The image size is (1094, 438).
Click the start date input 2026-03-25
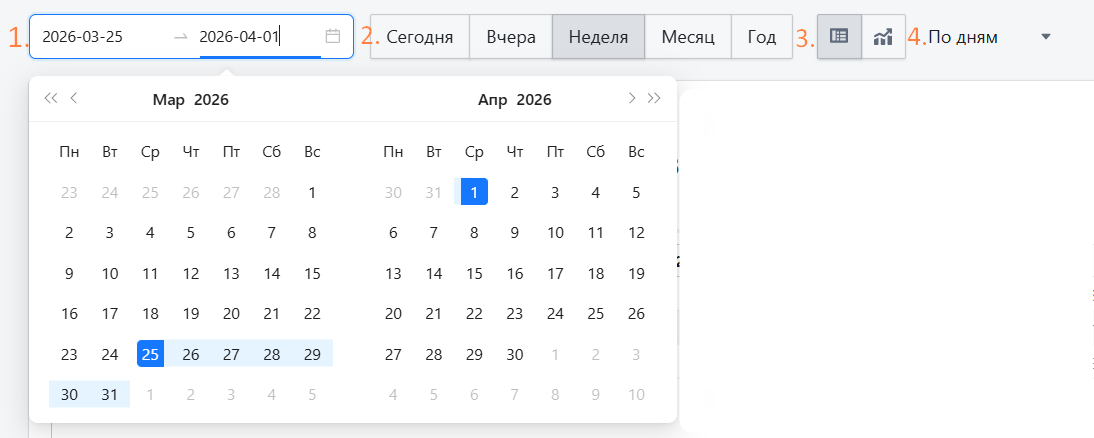coord(100,37)
